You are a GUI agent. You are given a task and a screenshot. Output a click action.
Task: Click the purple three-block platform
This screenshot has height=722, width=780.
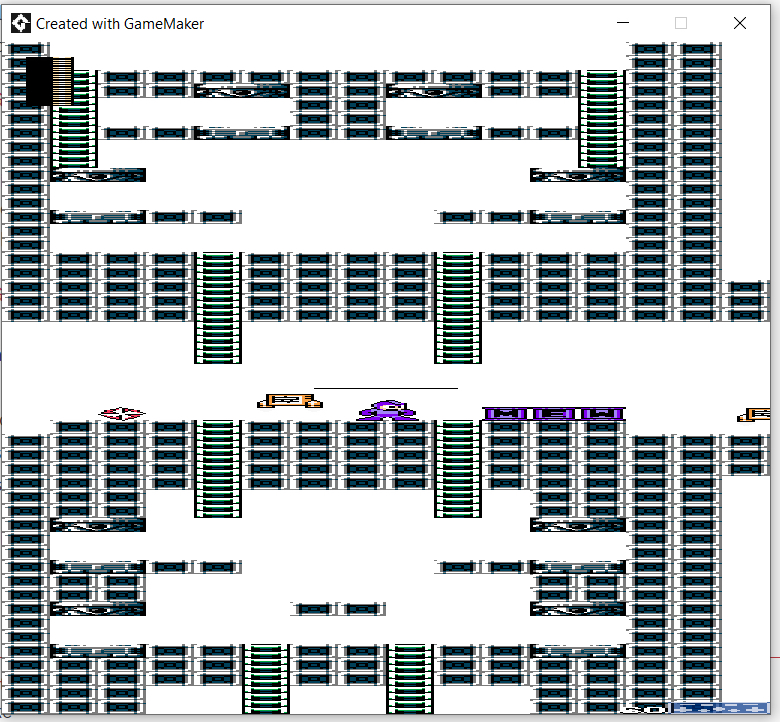554,413
